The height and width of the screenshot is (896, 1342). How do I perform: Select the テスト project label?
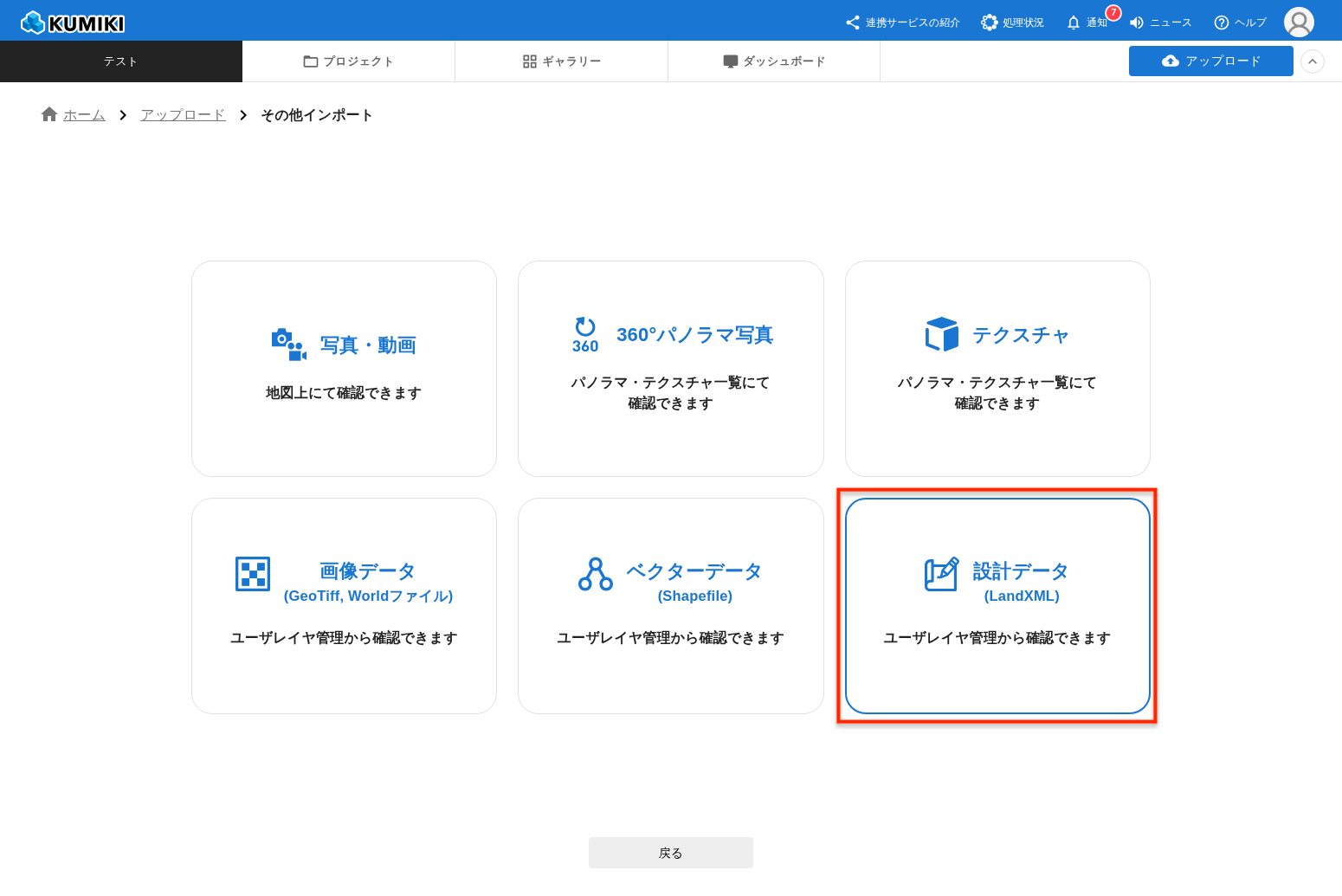(120, 61)
